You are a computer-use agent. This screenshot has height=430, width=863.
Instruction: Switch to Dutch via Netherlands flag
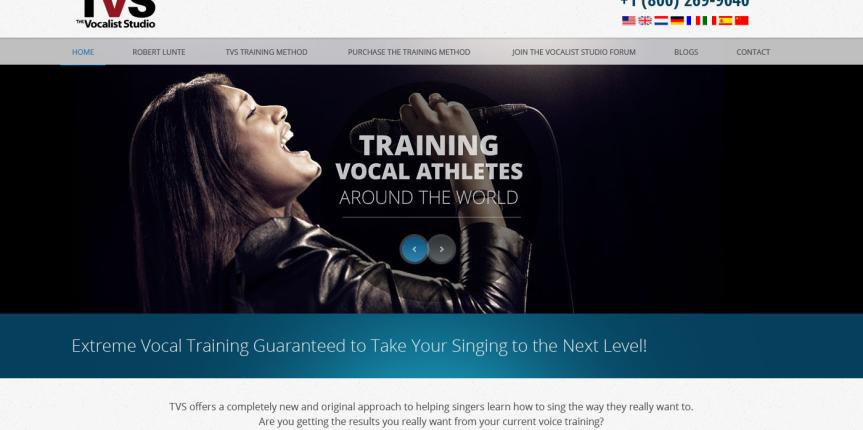661,20
